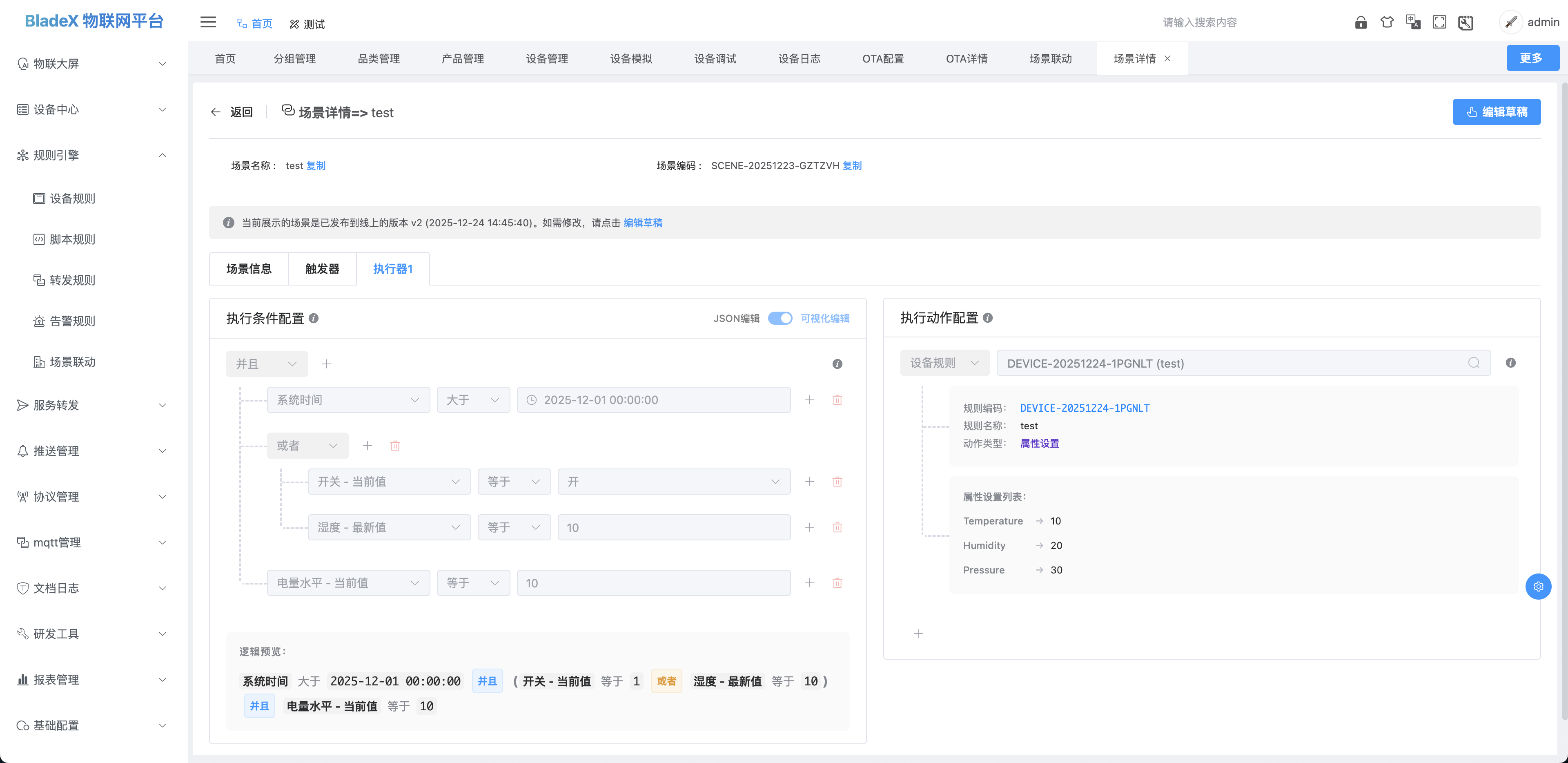Delete the system time condition row

(837, 400)
